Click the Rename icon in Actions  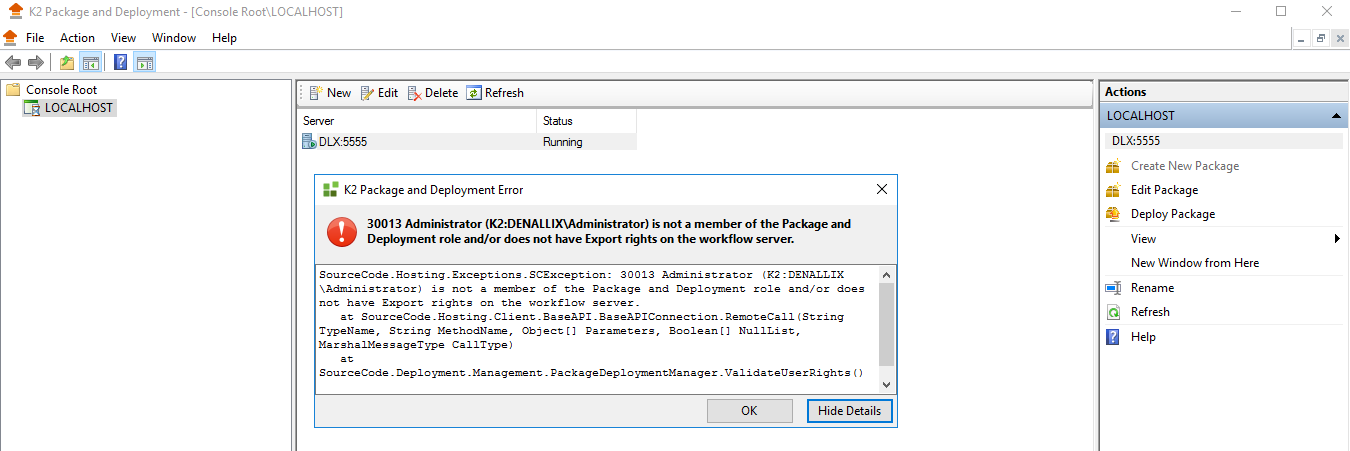1113,288
